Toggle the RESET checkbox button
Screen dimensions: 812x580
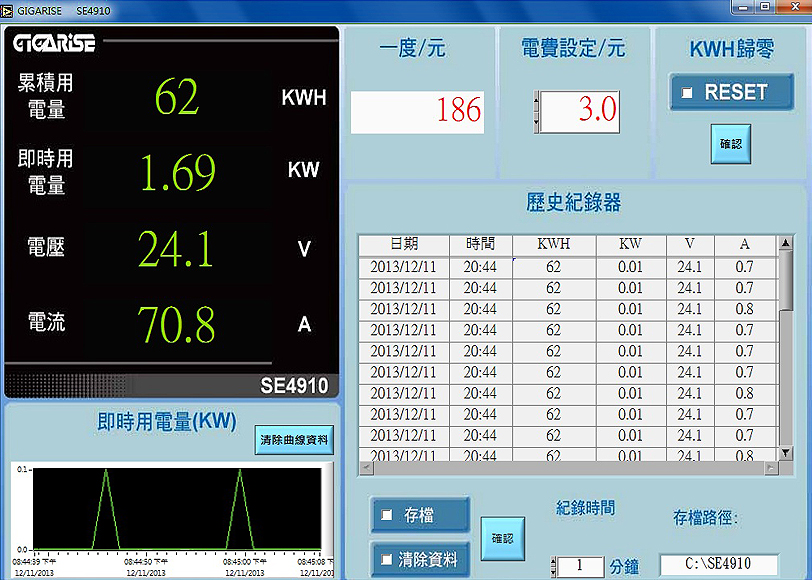(x=731, y=92)
